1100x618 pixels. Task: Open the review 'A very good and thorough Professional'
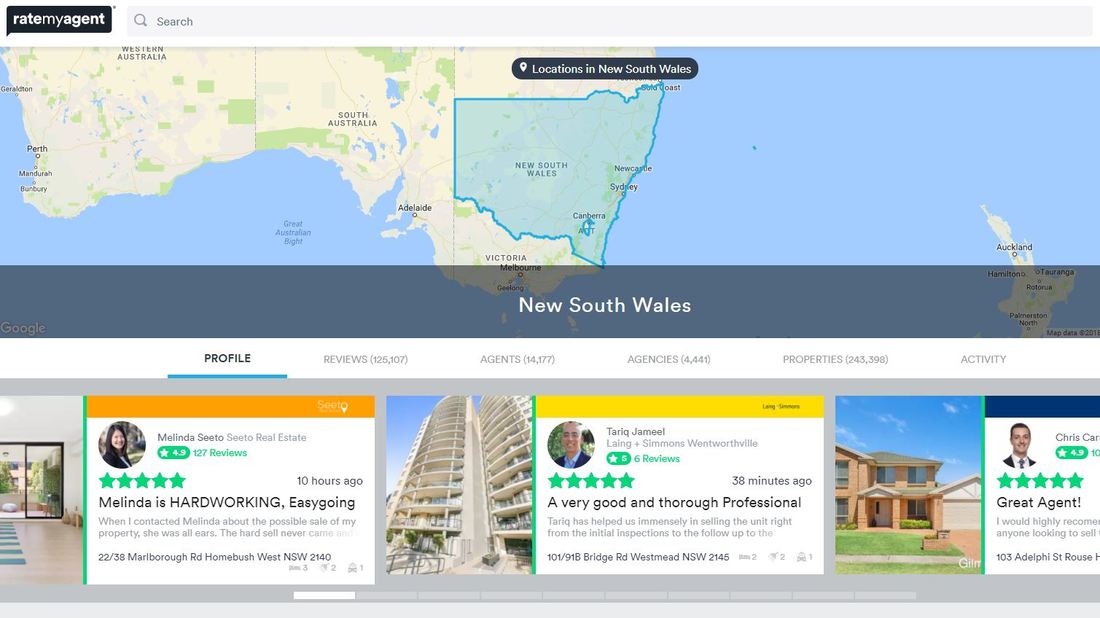674,502
